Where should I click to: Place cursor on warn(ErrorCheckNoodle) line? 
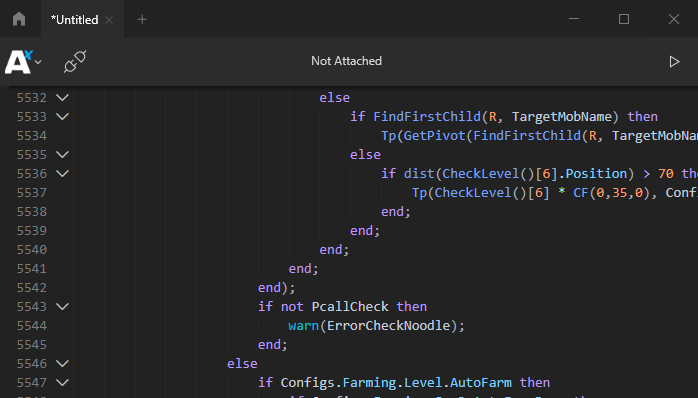[376, 326]
